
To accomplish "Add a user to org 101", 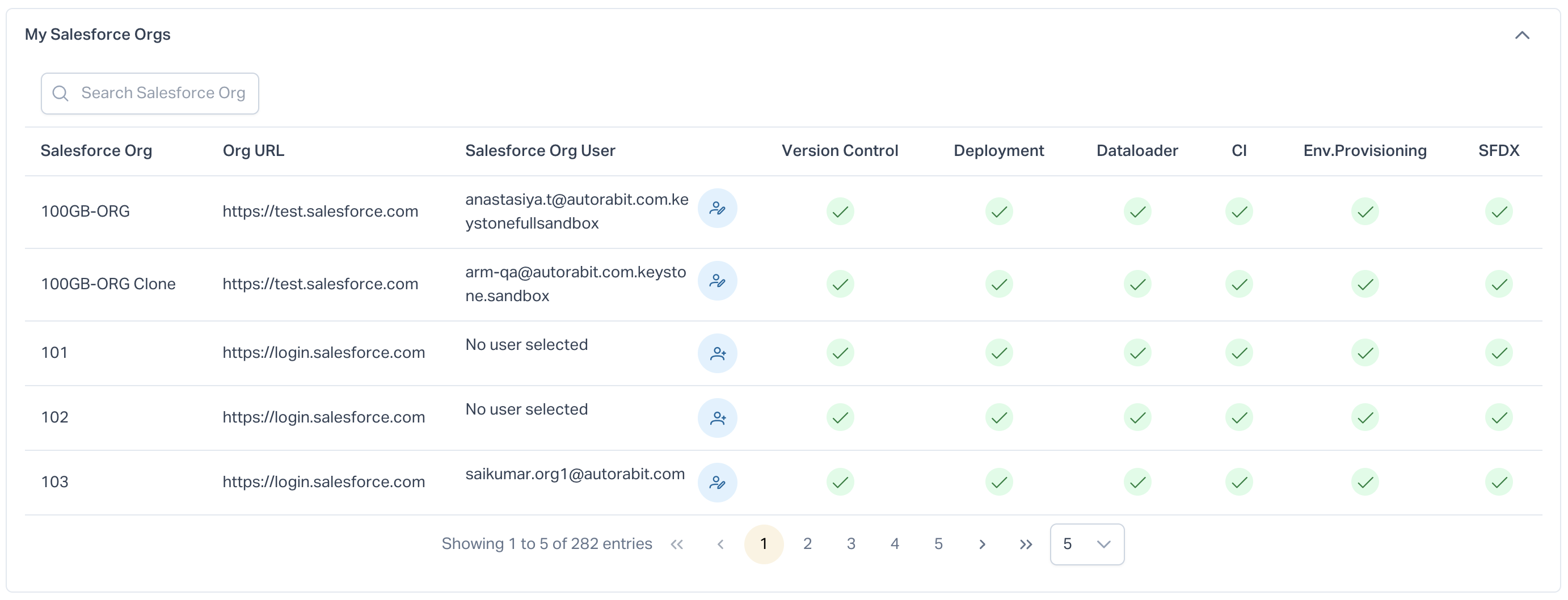I will click(x=716, y=353).
